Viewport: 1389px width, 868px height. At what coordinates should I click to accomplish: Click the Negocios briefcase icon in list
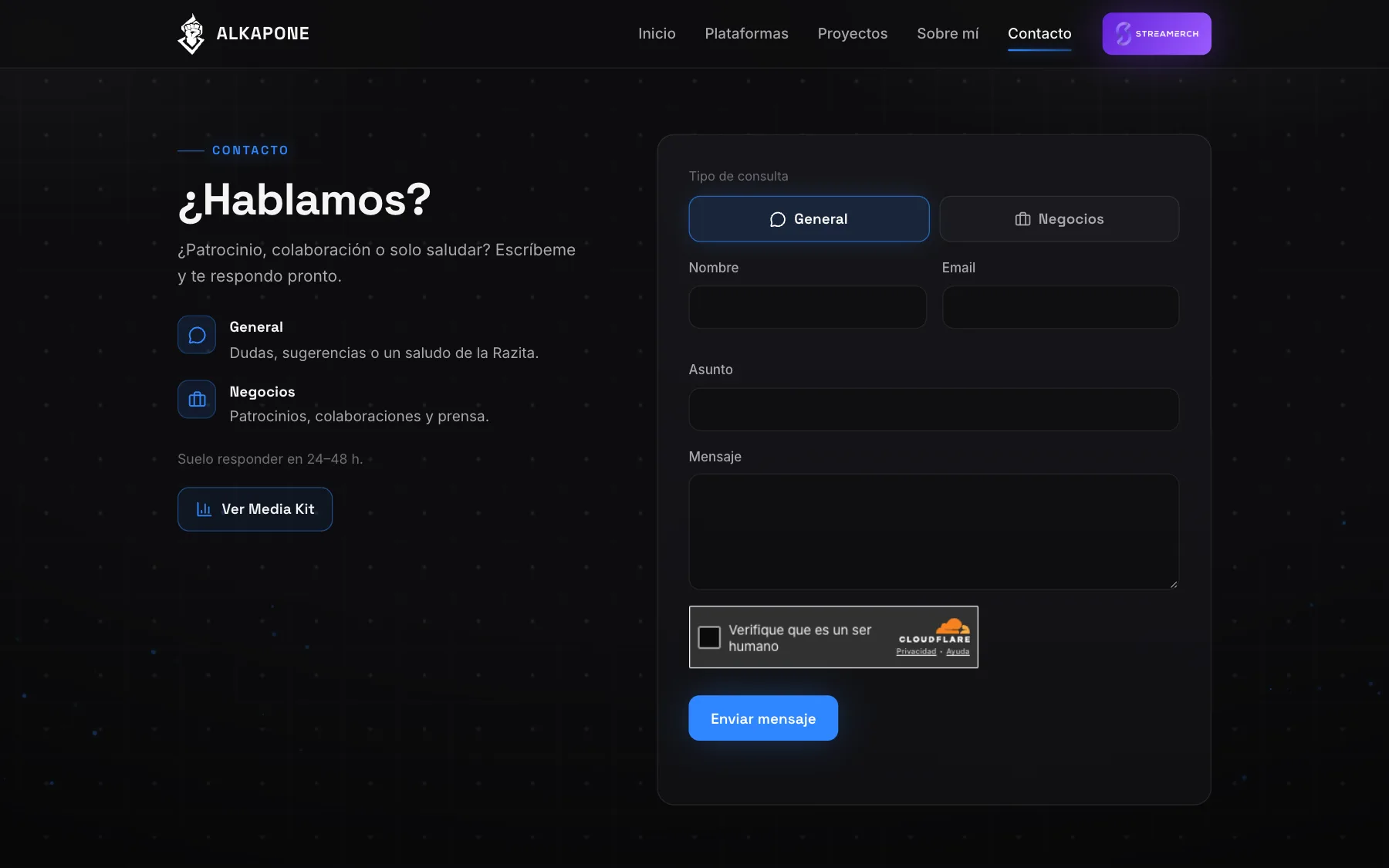point(197,399)
